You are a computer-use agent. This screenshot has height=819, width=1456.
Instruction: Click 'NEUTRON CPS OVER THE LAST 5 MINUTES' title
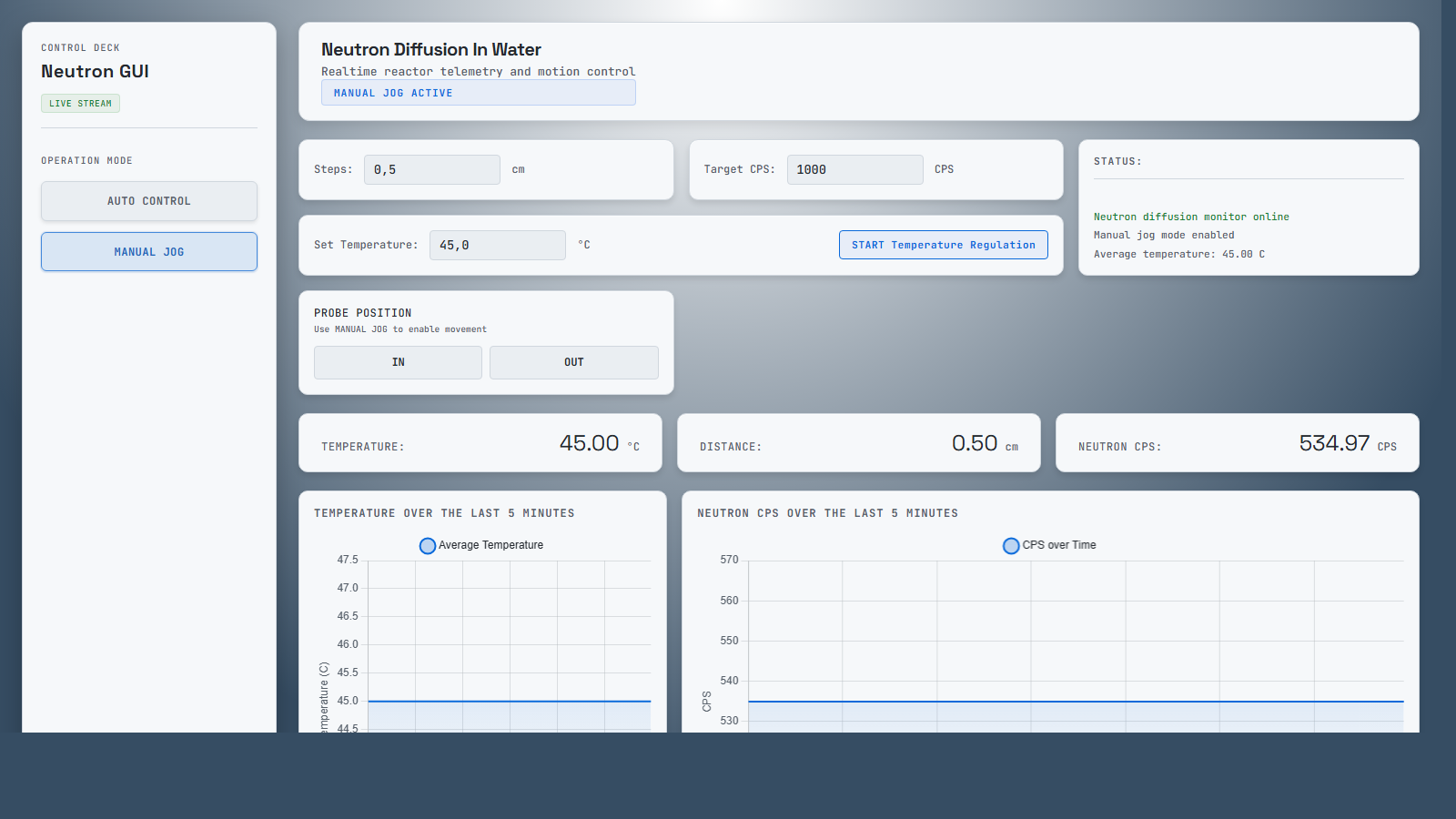click(827, 513)
